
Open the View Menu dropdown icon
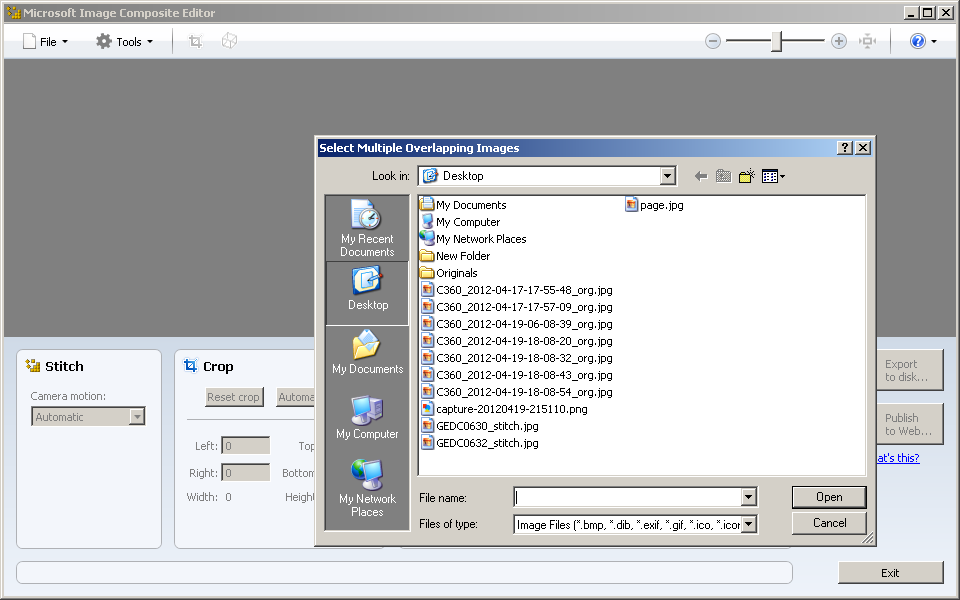pos(773,176)
